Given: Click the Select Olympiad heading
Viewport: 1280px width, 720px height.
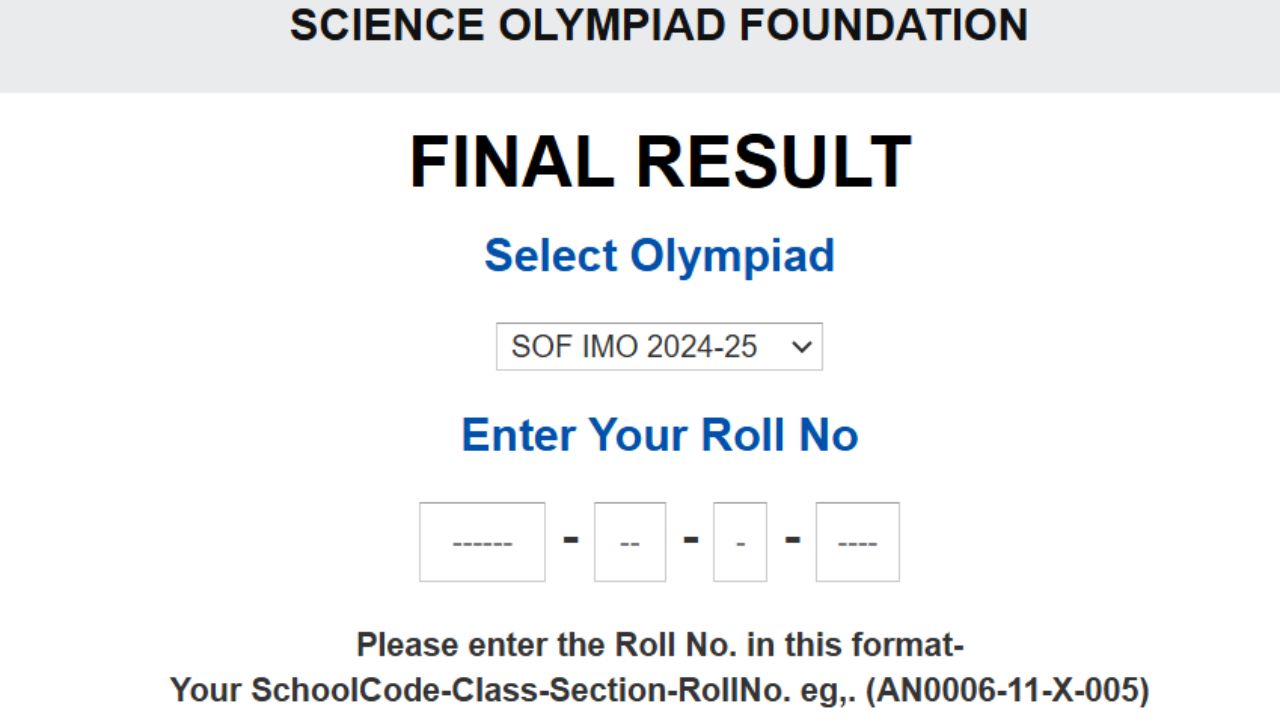Looking at the screenshot, I should (x=659, y=255).
